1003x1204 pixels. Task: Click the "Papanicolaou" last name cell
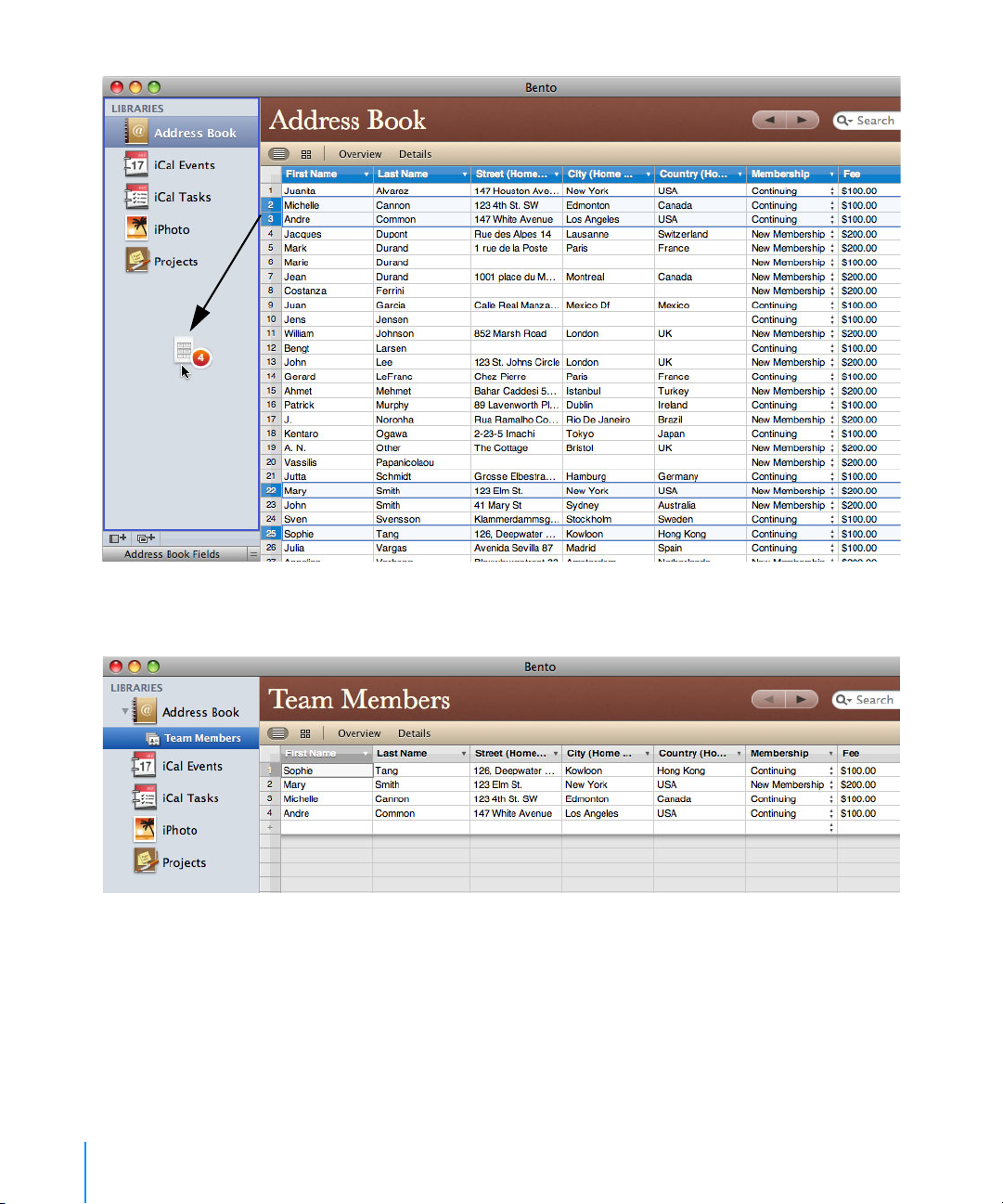422,462
